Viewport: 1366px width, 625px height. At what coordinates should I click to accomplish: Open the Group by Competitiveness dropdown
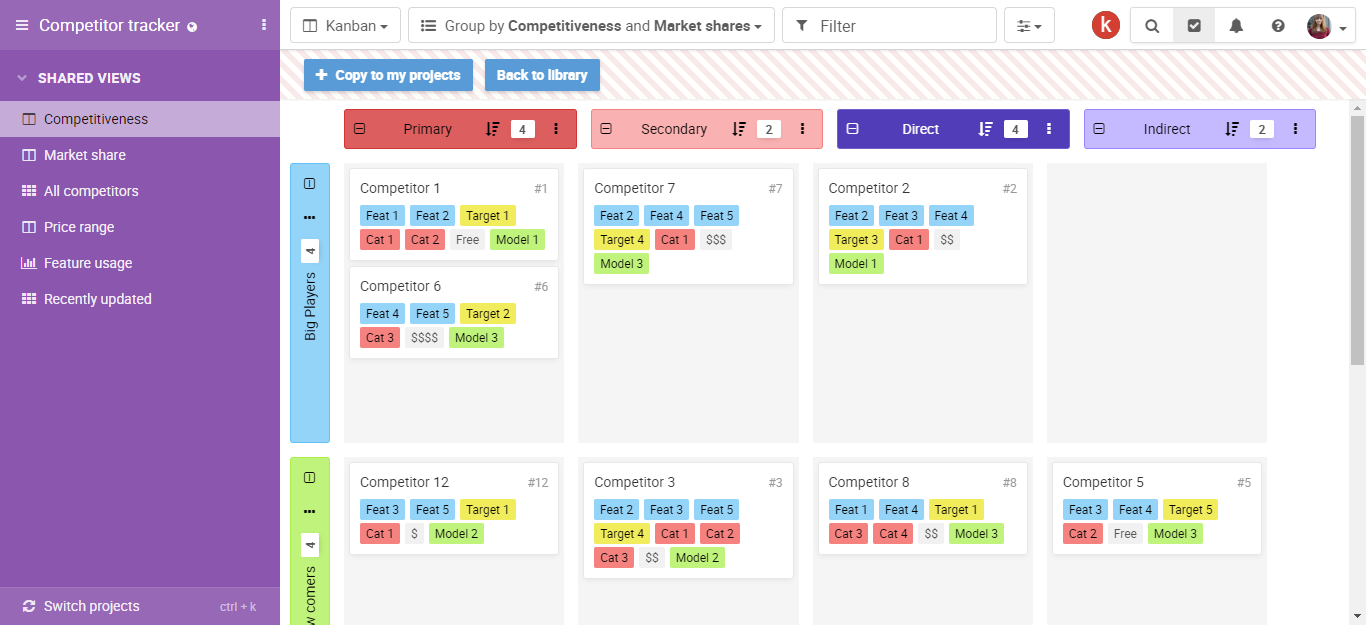(x=591, y=26)
